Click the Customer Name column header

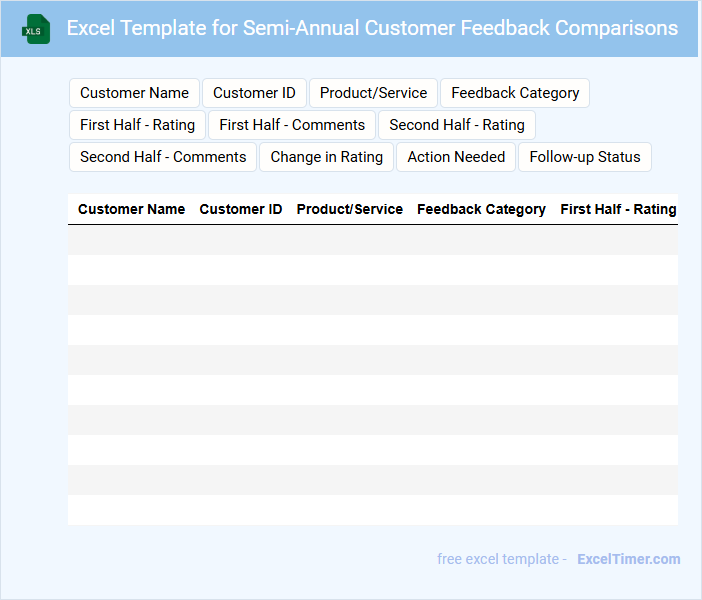click(131, 209)
